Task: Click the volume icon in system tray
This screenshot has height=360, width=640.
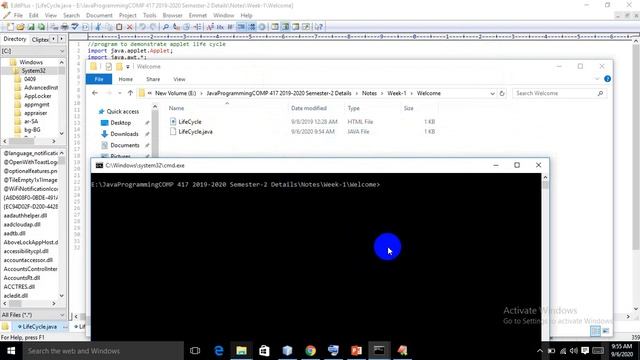Action: 573,351
